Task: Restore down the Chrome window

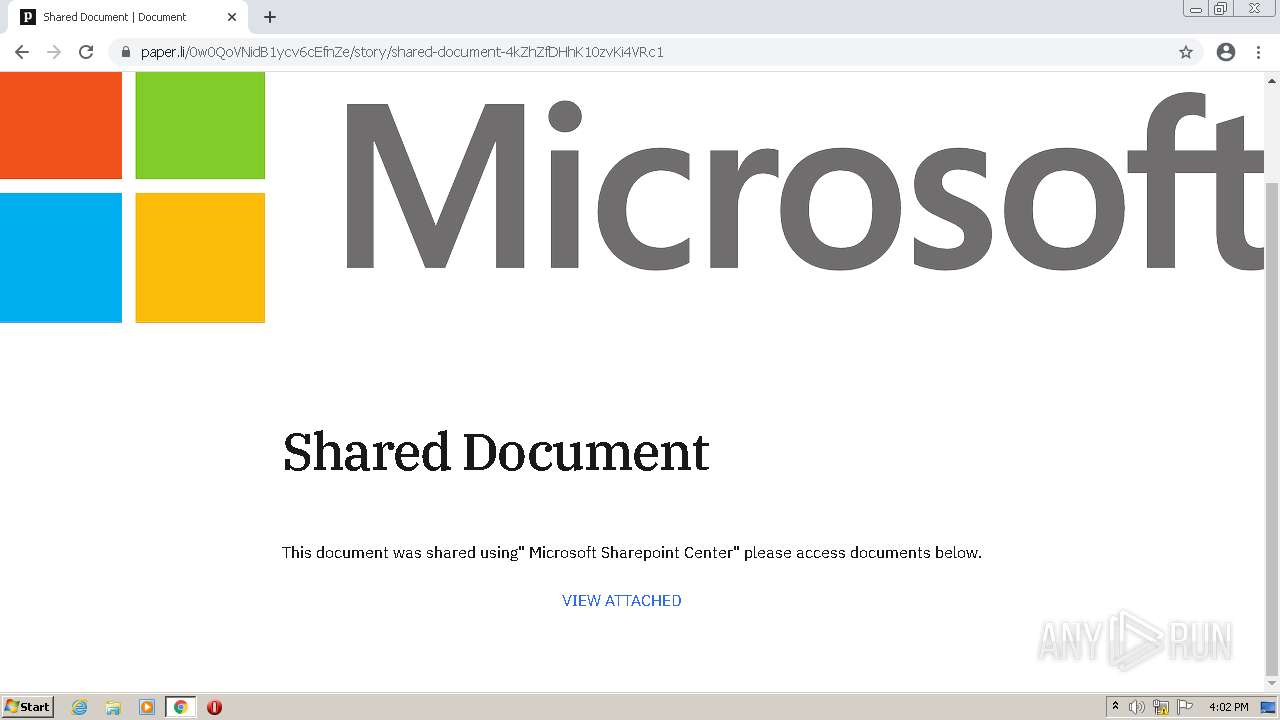Action: [x=1221, y=9]
